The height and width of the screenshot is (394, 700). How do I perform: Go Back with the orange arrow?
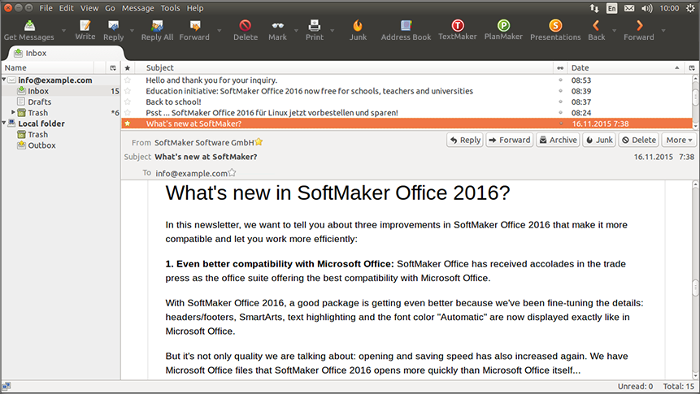[596, 25]
